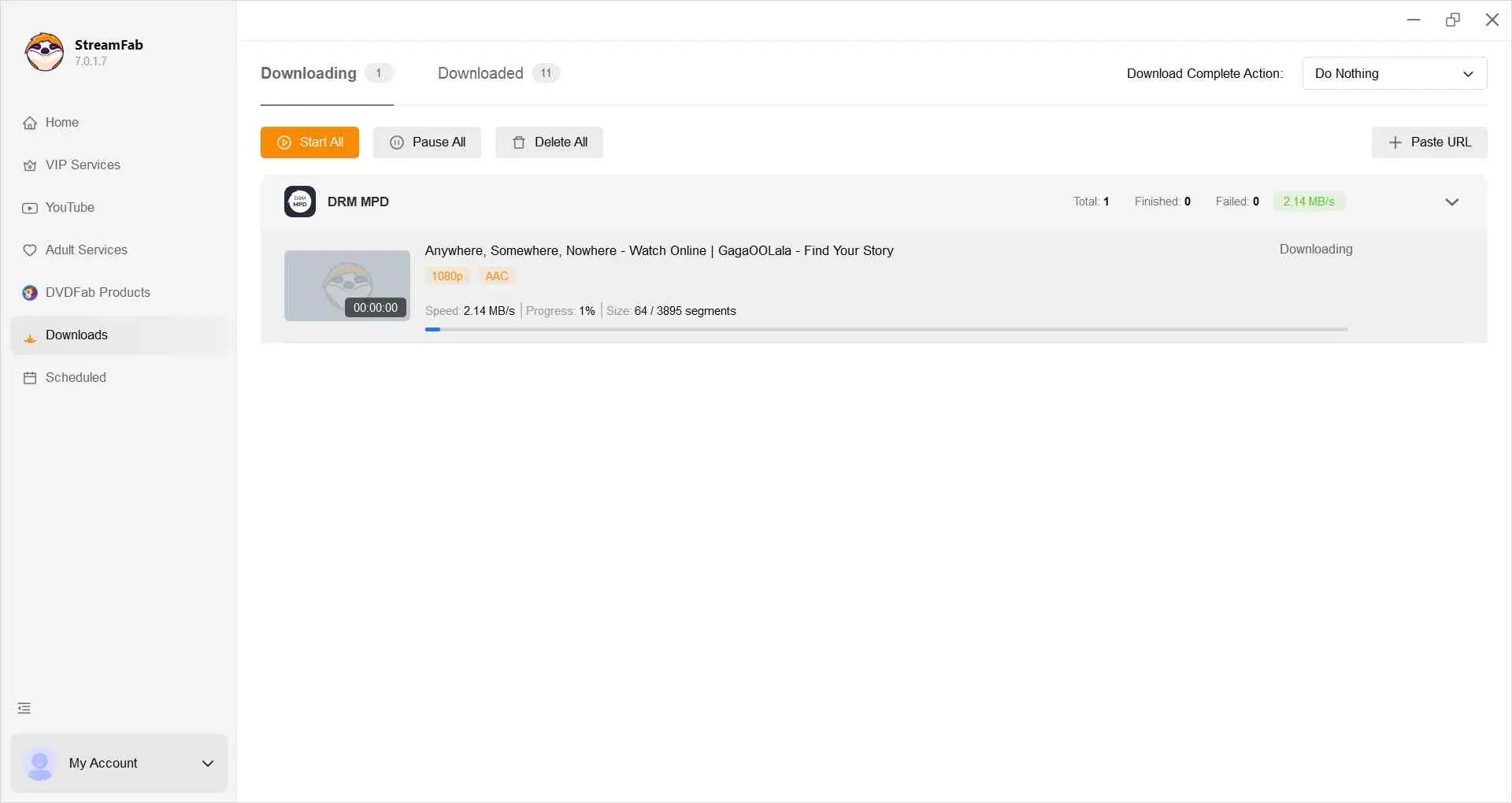Click the Paste URL button
Image resolution: width=1512 pixels, height=803 pixels.
pyautogui.click(x=1429, y=142)
